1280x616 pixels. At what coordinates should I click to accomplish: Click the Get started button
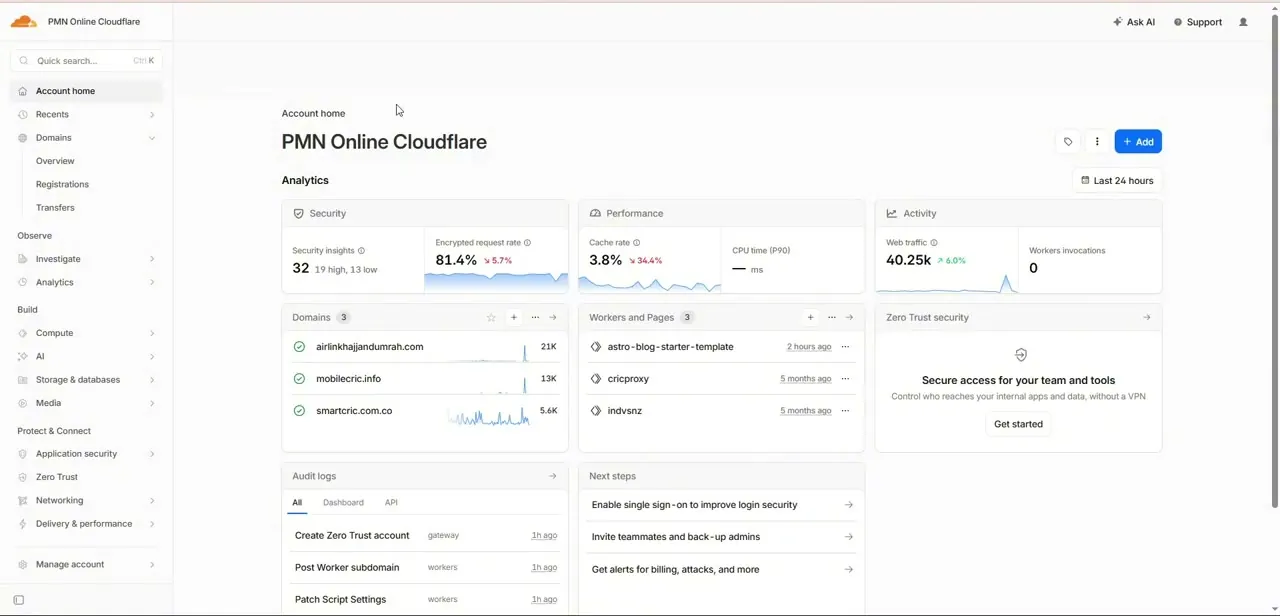point(1018,424)
